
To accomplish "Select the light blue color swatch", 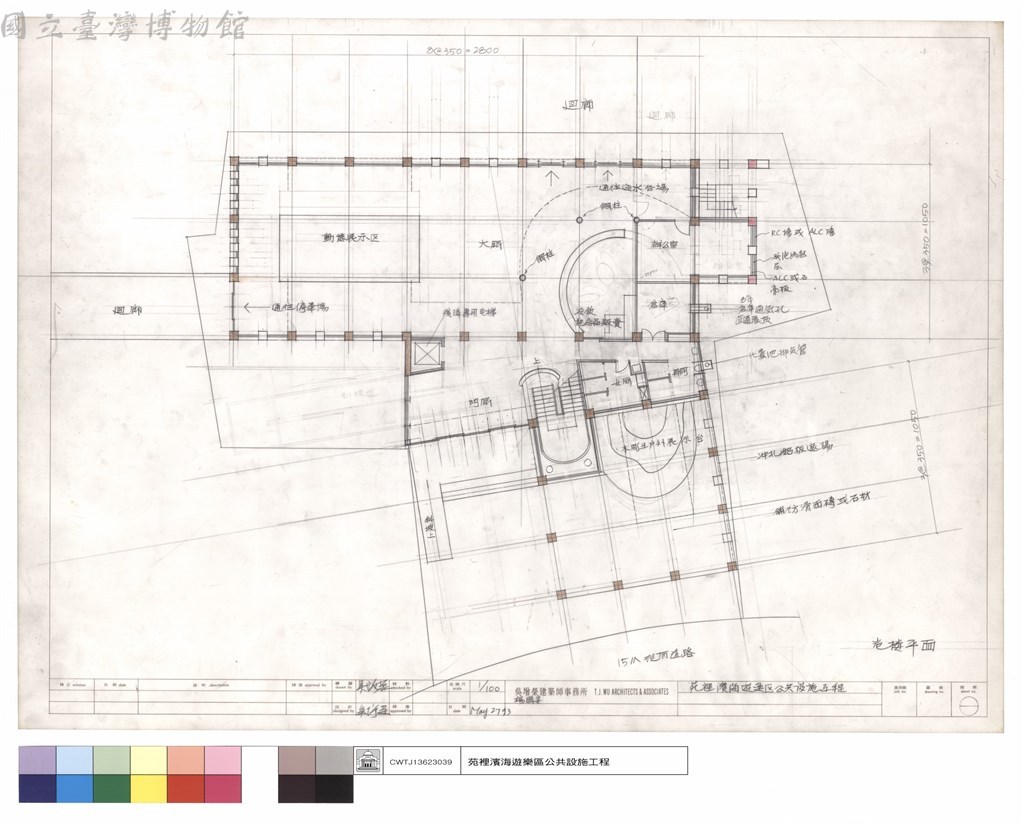I will 74,761.
